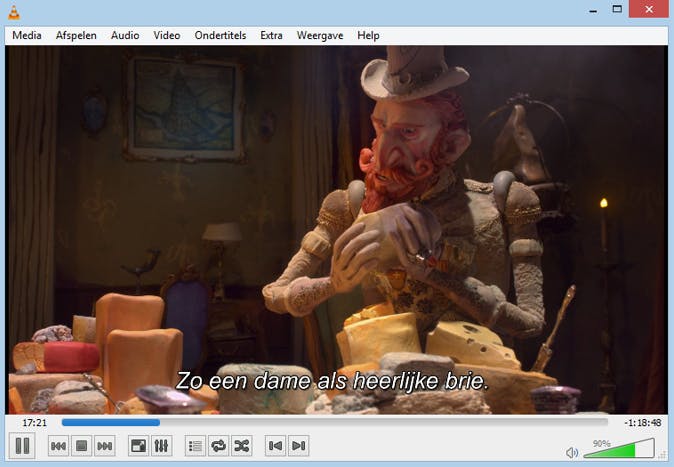Maximize the VLC window
This screenshot has width=674, height=467.
[617, 9]
